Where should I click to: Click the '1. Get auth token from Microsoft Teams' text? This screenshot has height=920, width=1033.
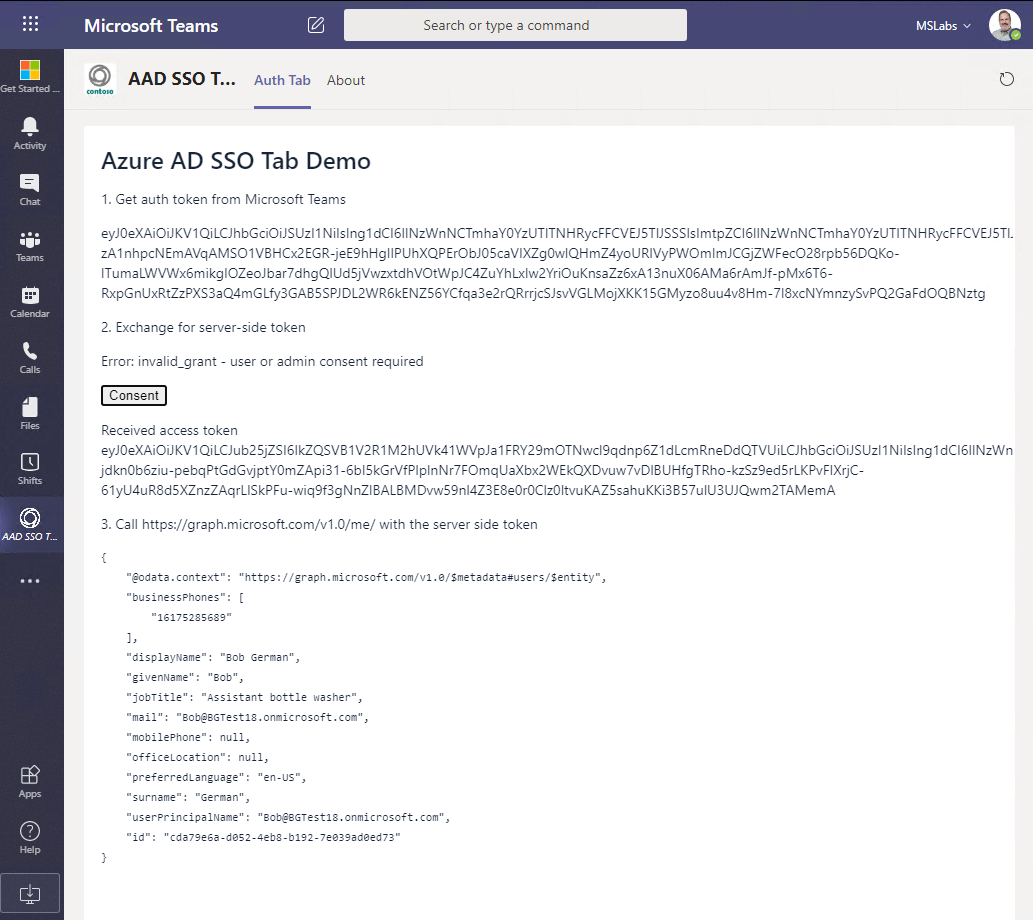tap(223, 200)
